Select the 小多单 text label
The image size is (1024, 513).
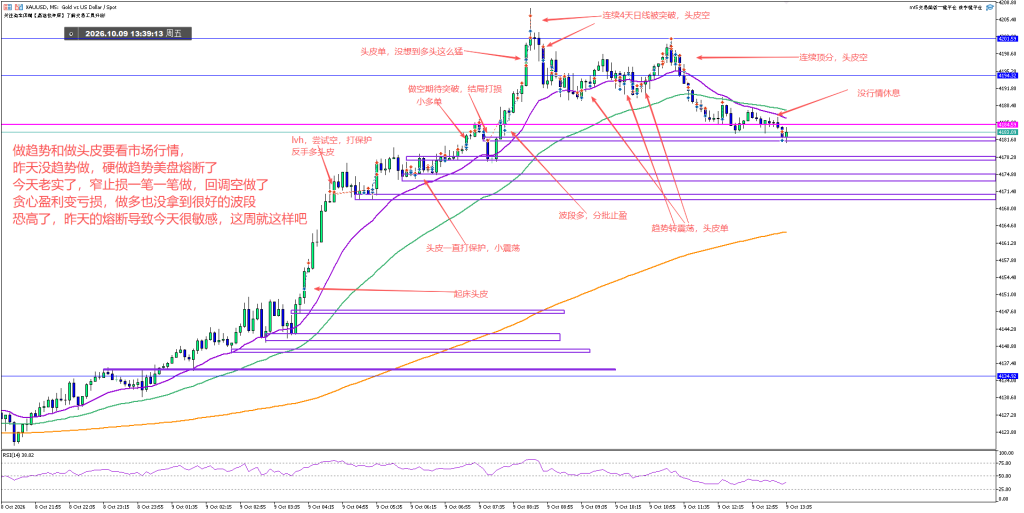click(429, 102)
